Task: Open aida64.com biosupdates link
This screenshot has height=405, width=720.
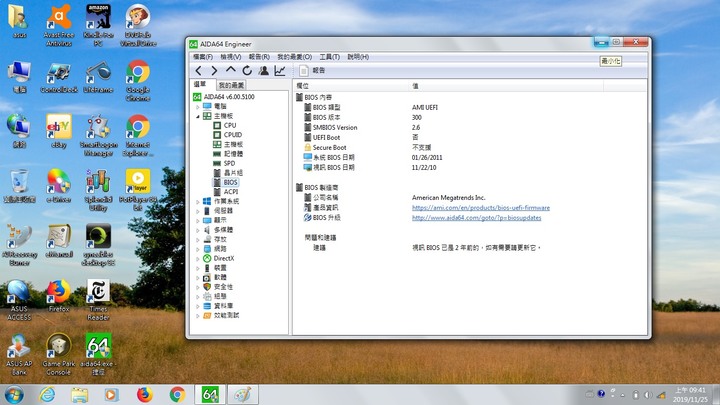Action: pos(477,218)
